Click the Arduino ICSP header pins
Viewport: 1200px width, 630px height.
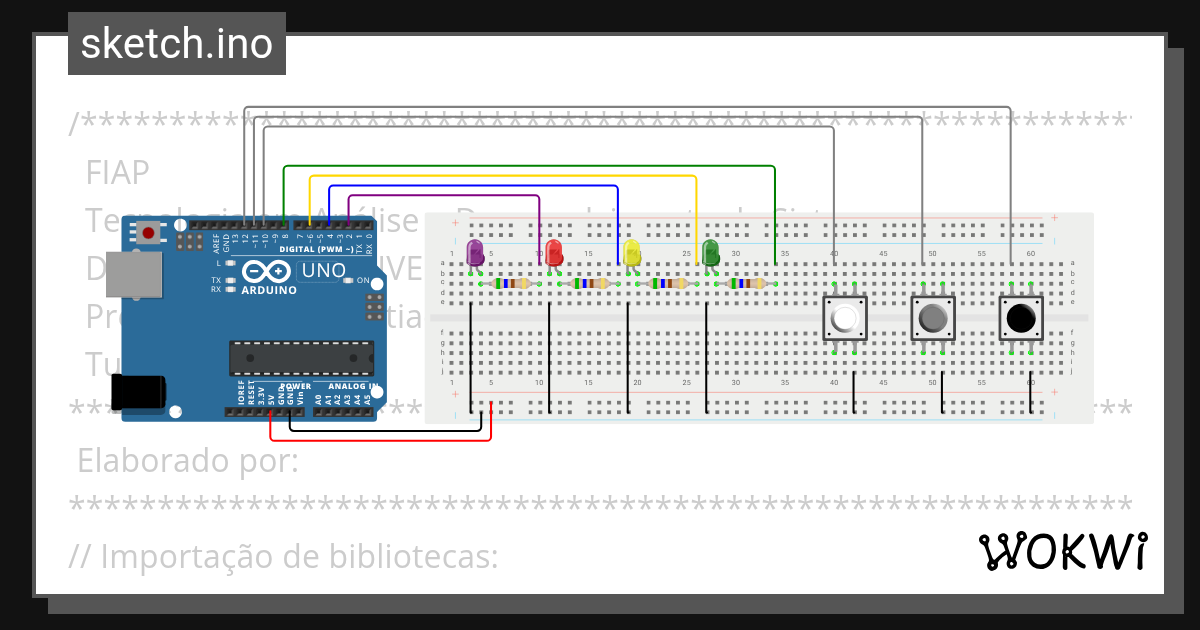point(374,307)
